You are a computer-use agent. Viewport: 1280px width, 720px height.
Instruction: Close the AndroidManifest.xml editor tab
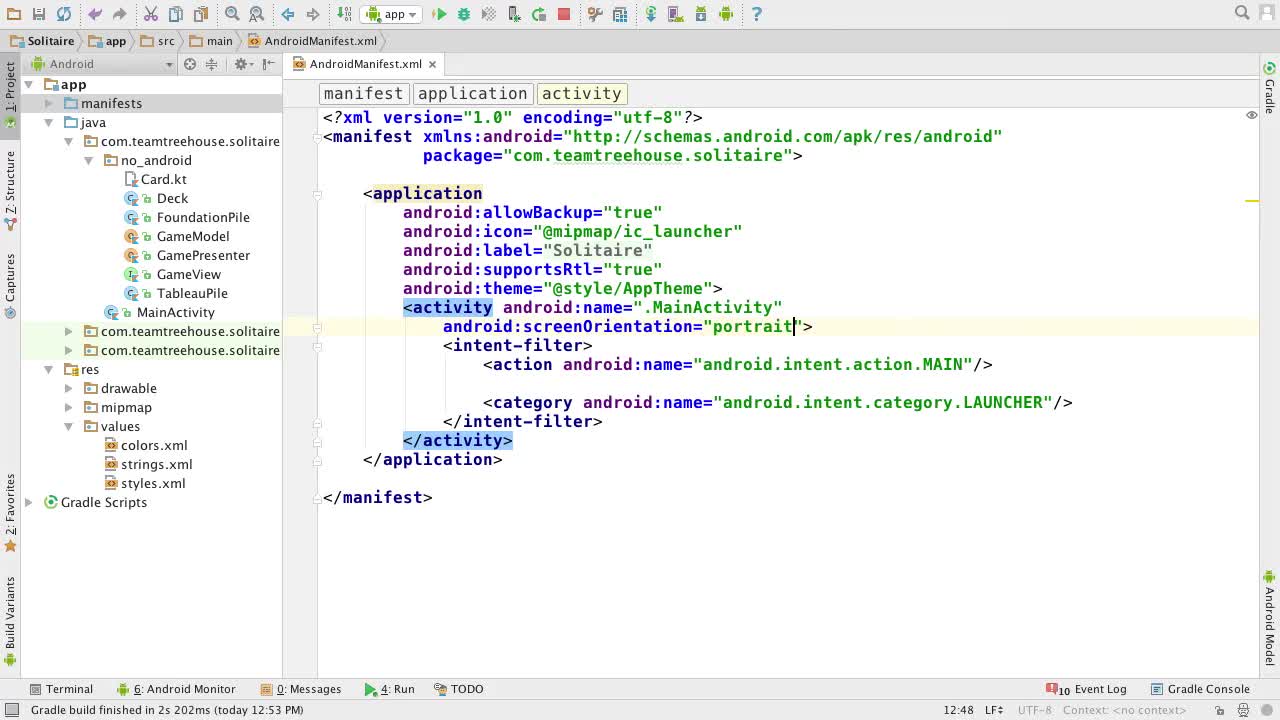432,64
